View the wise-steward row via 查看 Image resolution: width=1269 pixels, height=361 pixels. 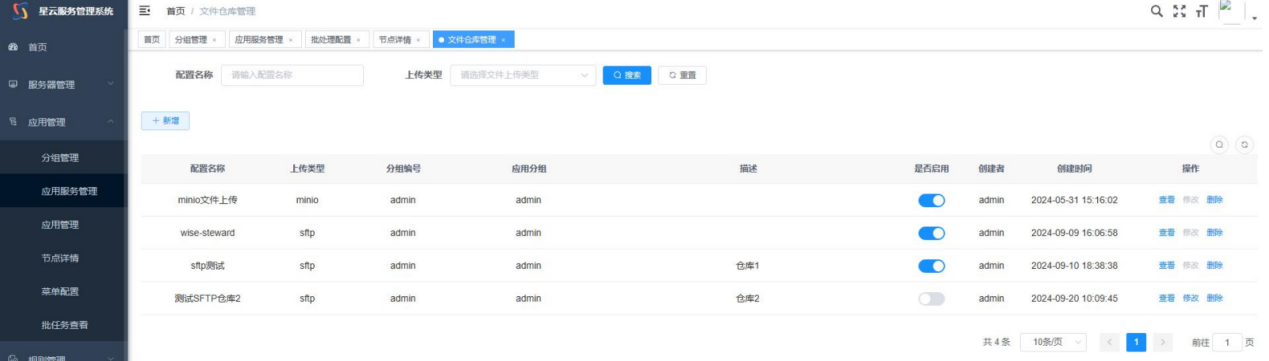coord(1167,233)
